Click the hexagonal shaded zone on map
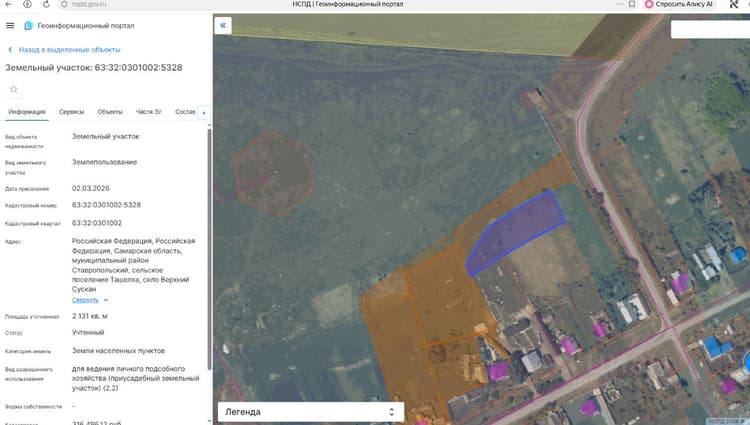The image size is (750, 425). (x=274, y=174)
